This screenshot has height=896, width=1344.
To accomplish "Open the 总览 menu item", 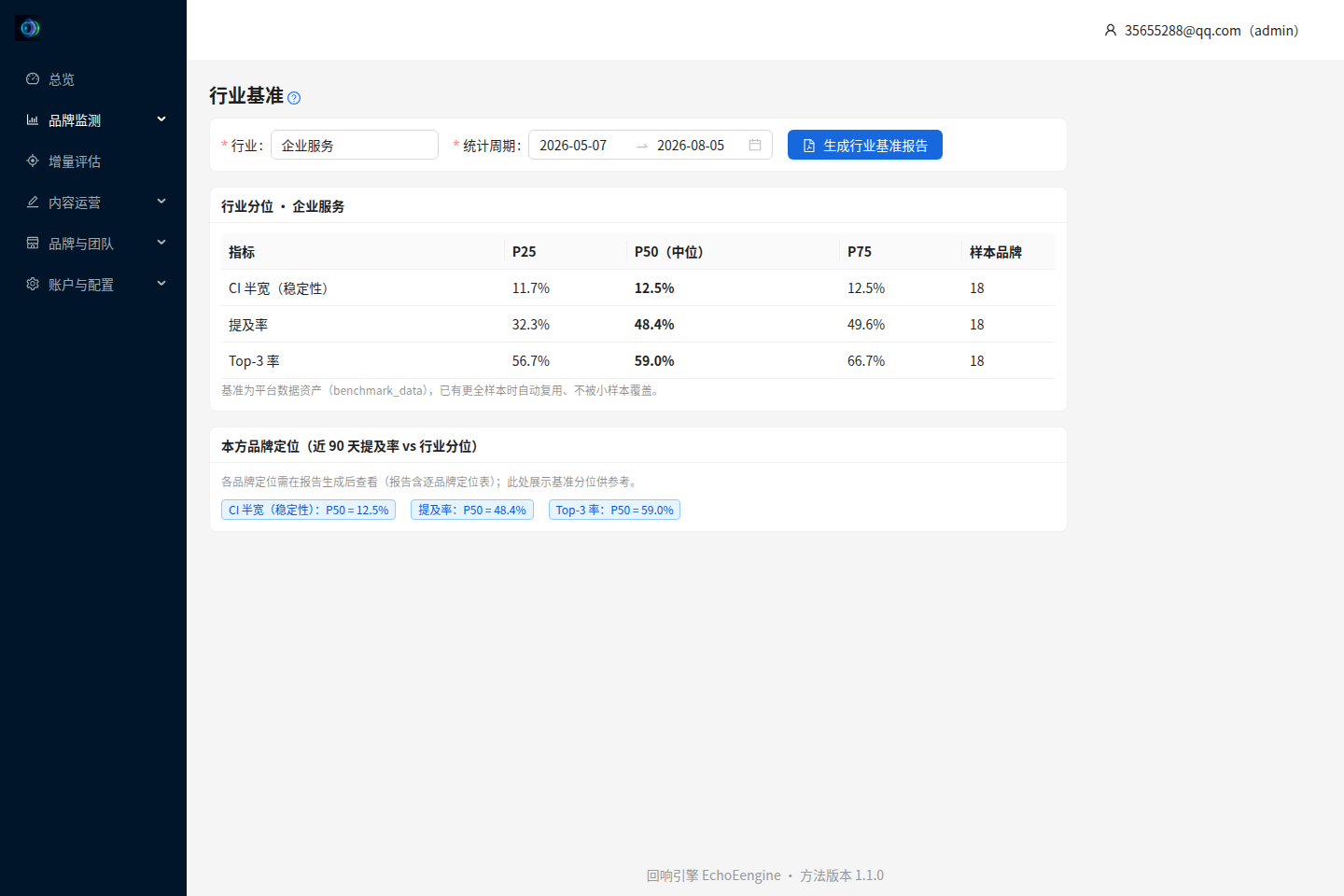I will click(x=93, y=79).
